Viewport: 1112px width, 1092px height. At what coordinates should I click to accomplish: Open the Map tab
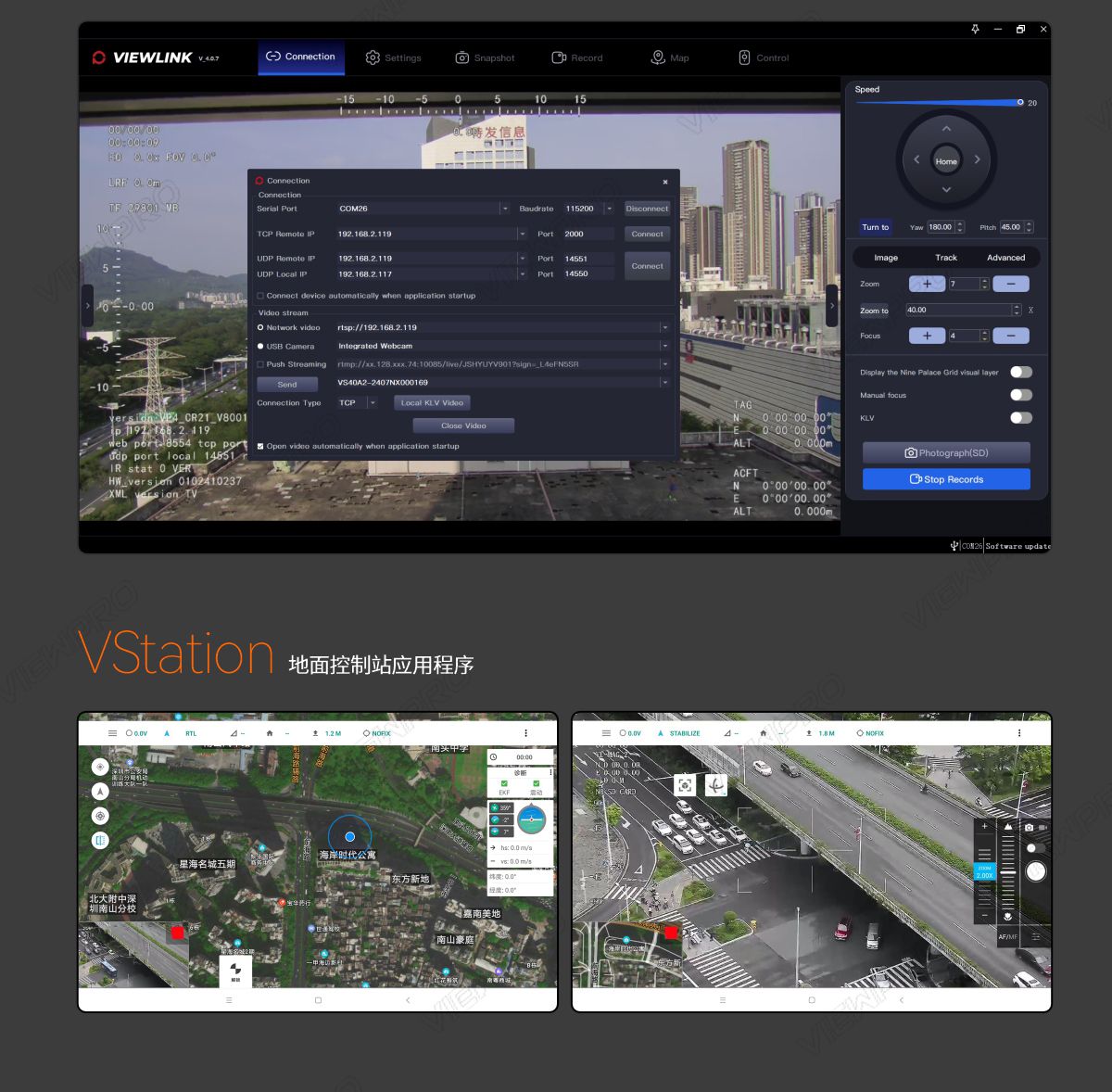point(670,57)
